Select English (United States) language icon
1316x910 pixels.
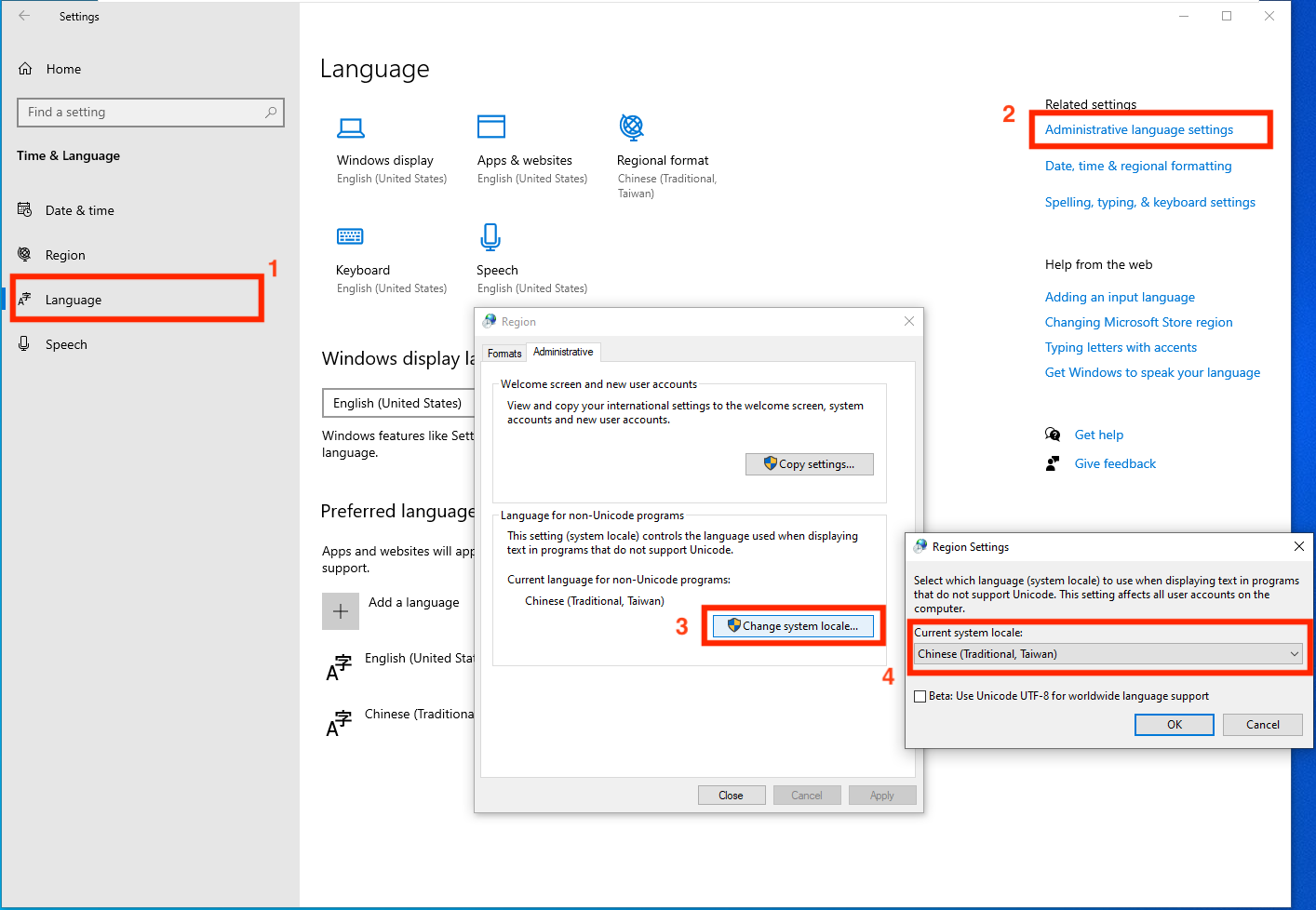coord(339,667)
